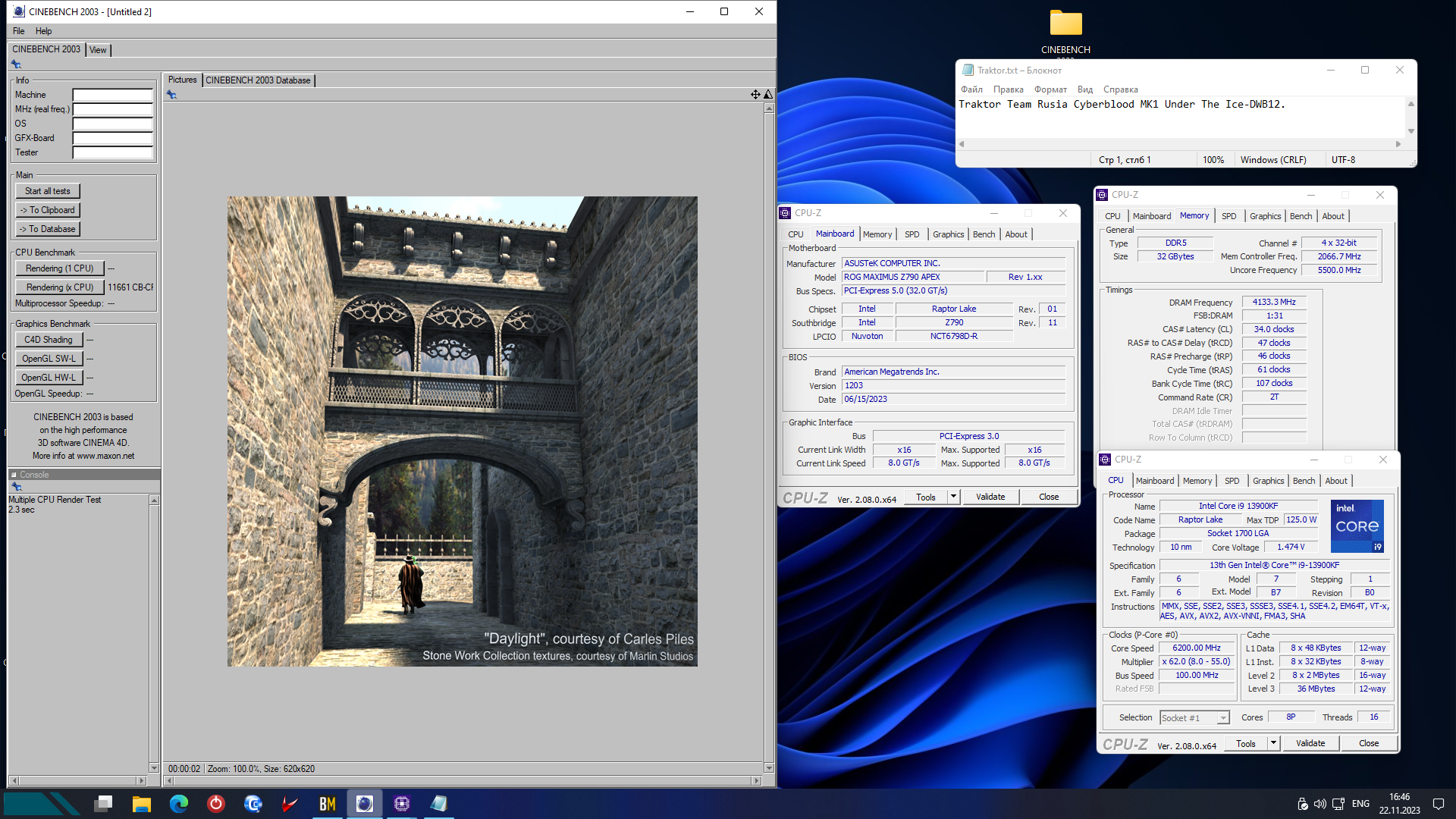This screenshot has height=819, width=1456.
Task: Switch to SPD tab in Mainboard CPU-Z window
Action: 912,234
